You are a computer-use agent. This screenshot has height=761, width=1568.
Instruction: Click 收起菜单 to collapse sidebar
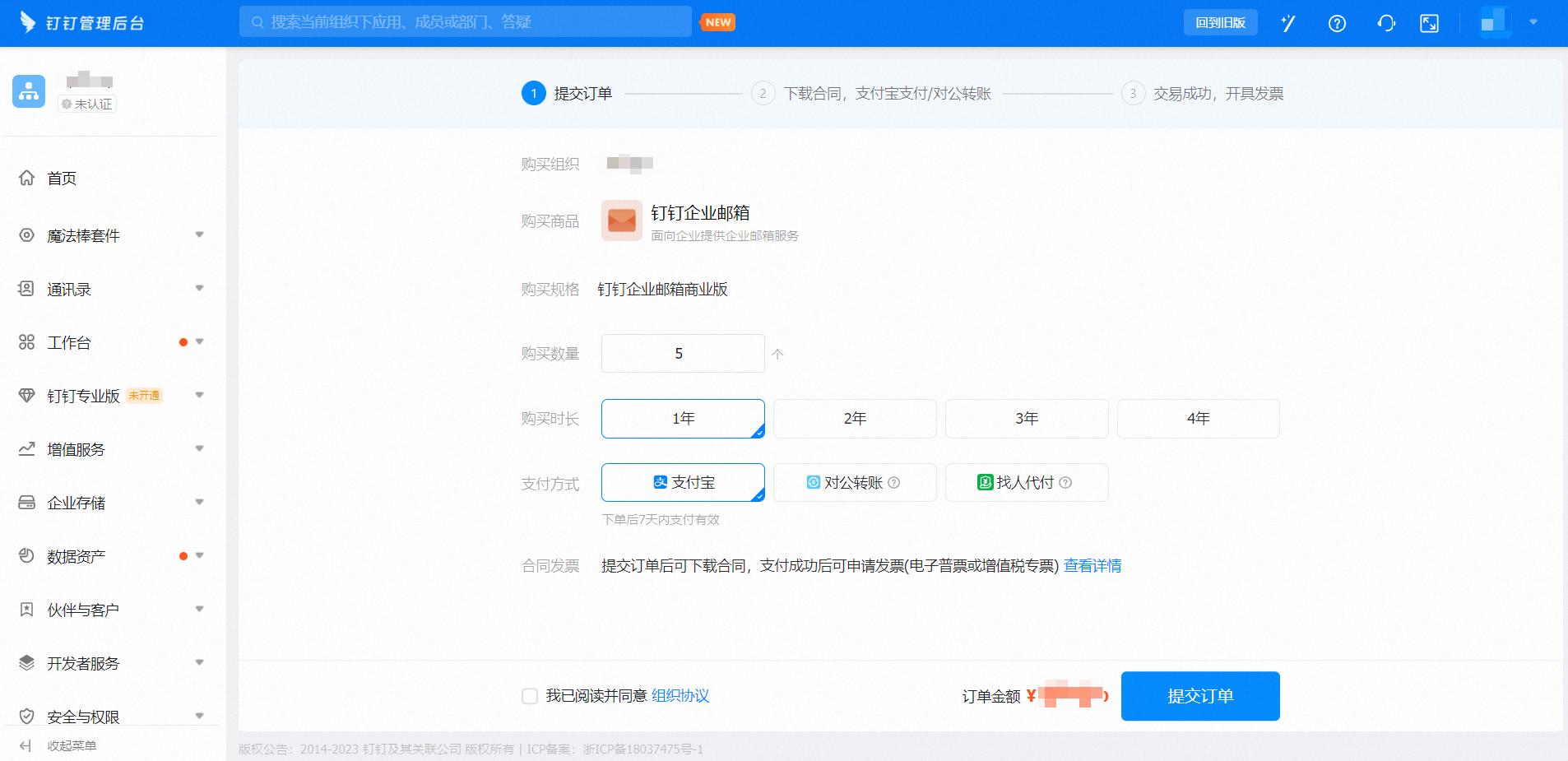pos(72,745)
